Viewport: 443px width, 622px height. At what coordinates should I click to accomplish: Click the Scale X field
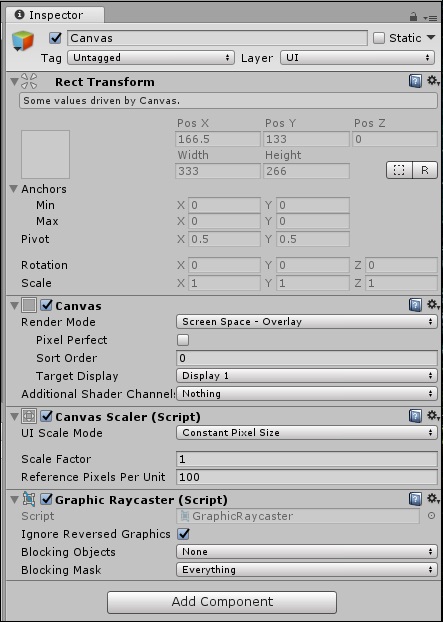point(224,283)
